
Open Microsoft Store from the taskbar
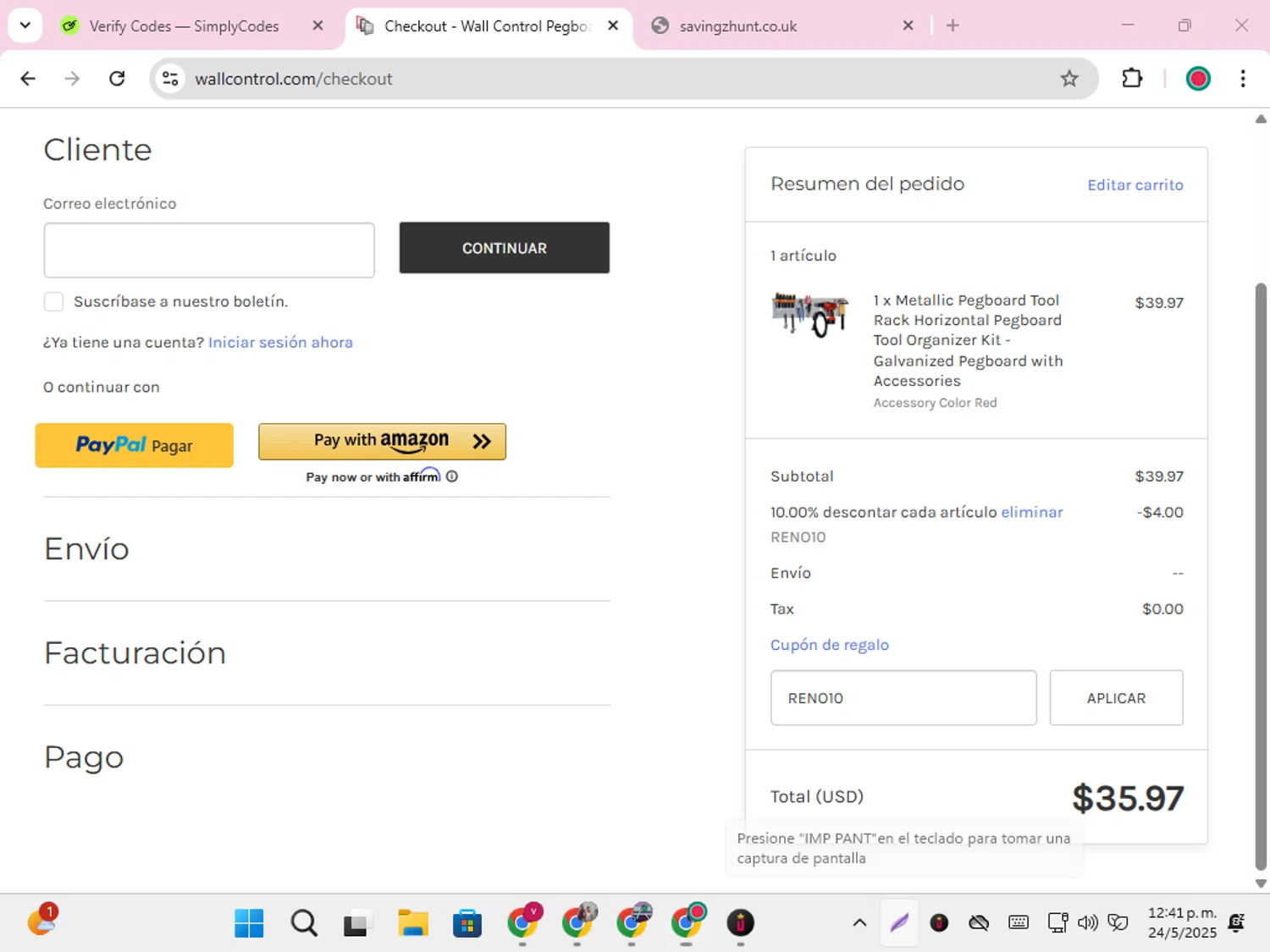click(x=467, y=923)
